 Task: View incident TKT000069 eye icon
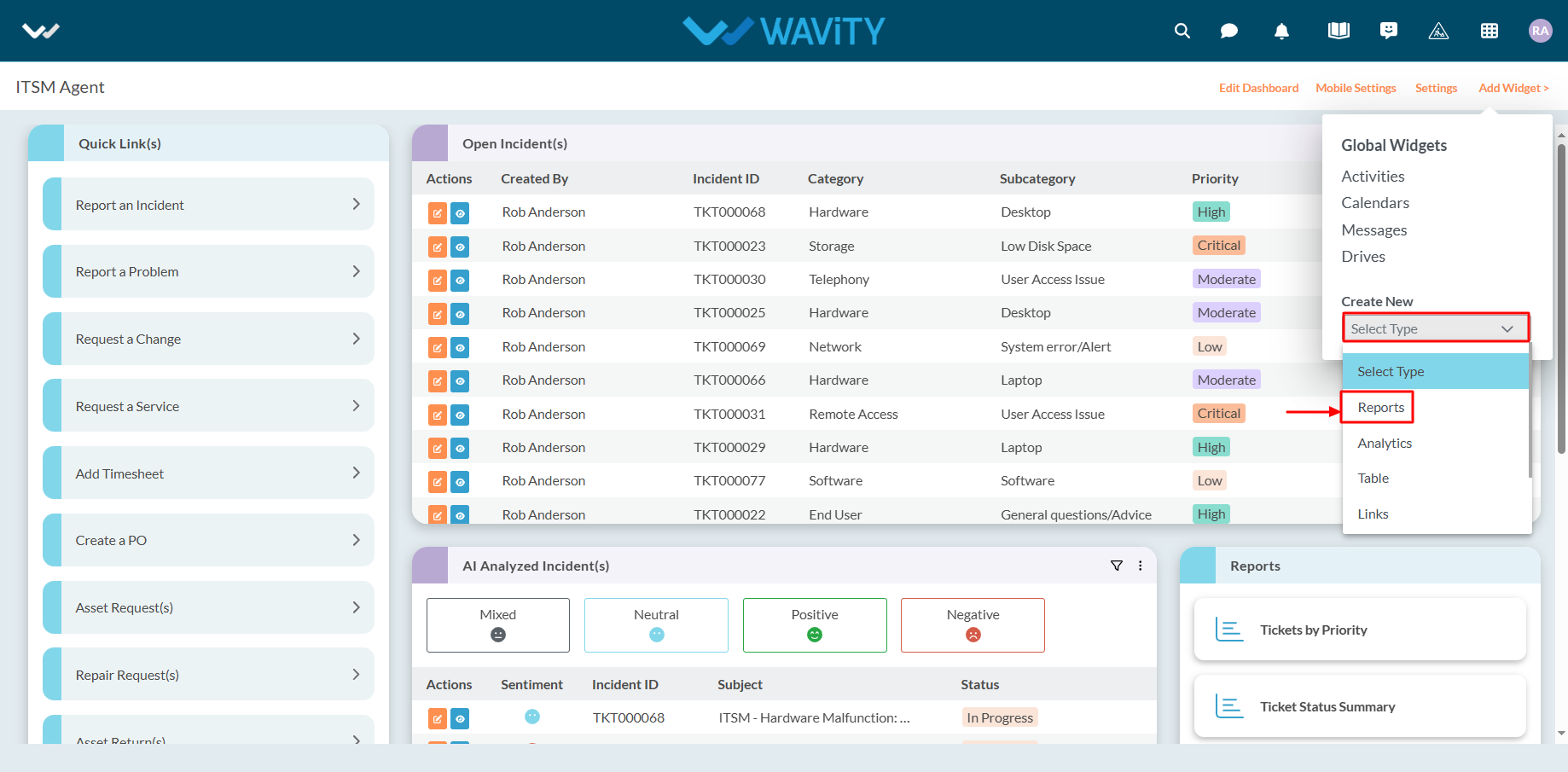[x=460, y=347]
